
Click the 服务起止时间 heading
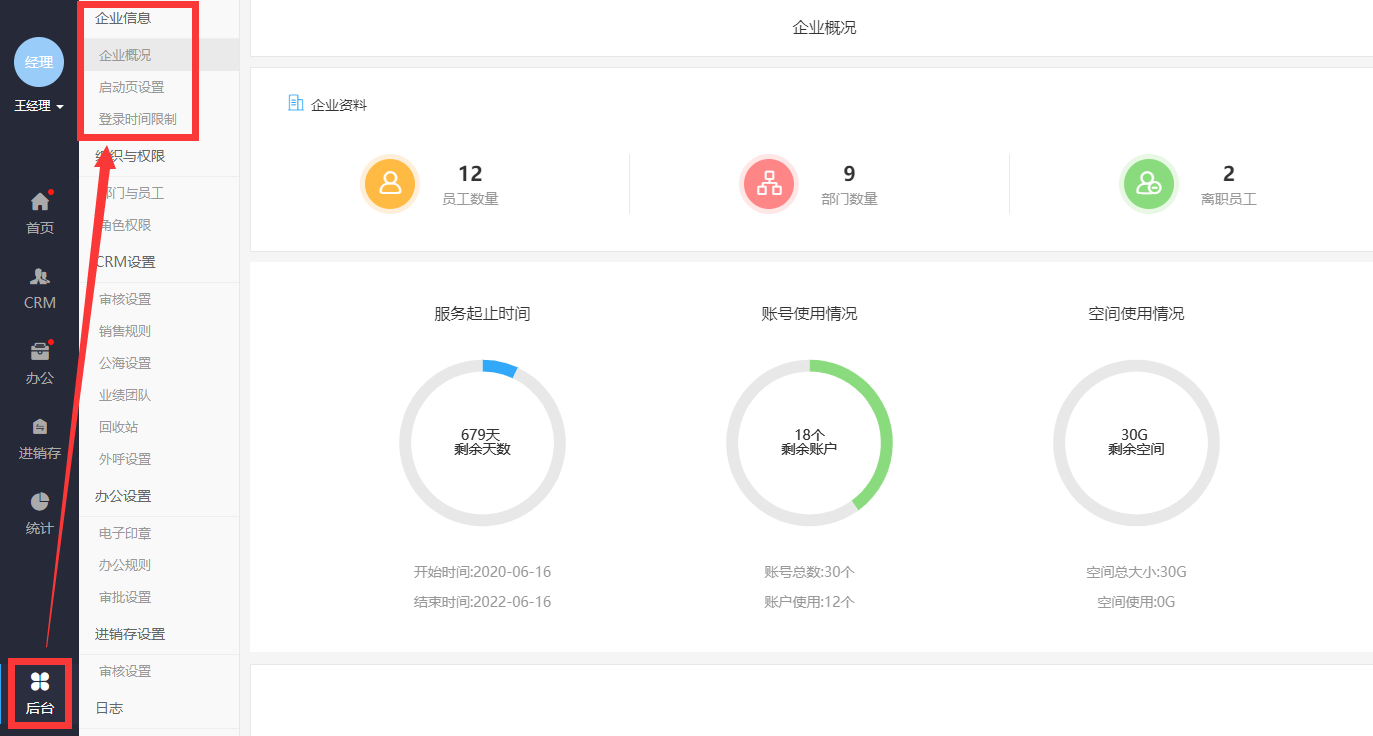[x=482, y=313]
